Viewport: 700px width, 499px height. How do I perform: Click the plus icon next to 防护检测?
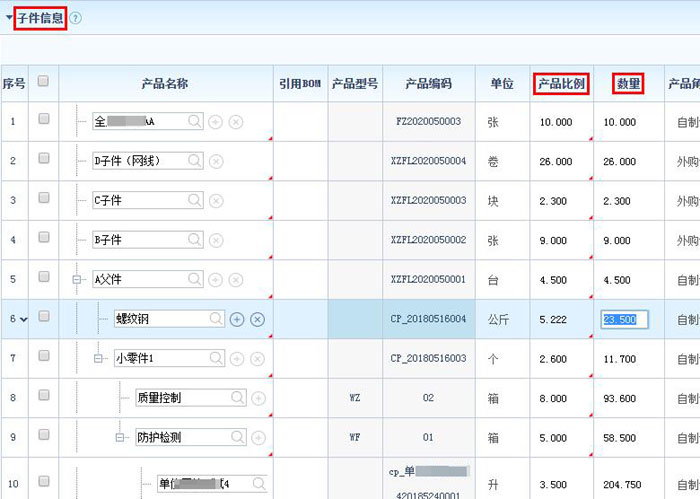[258, 438]
